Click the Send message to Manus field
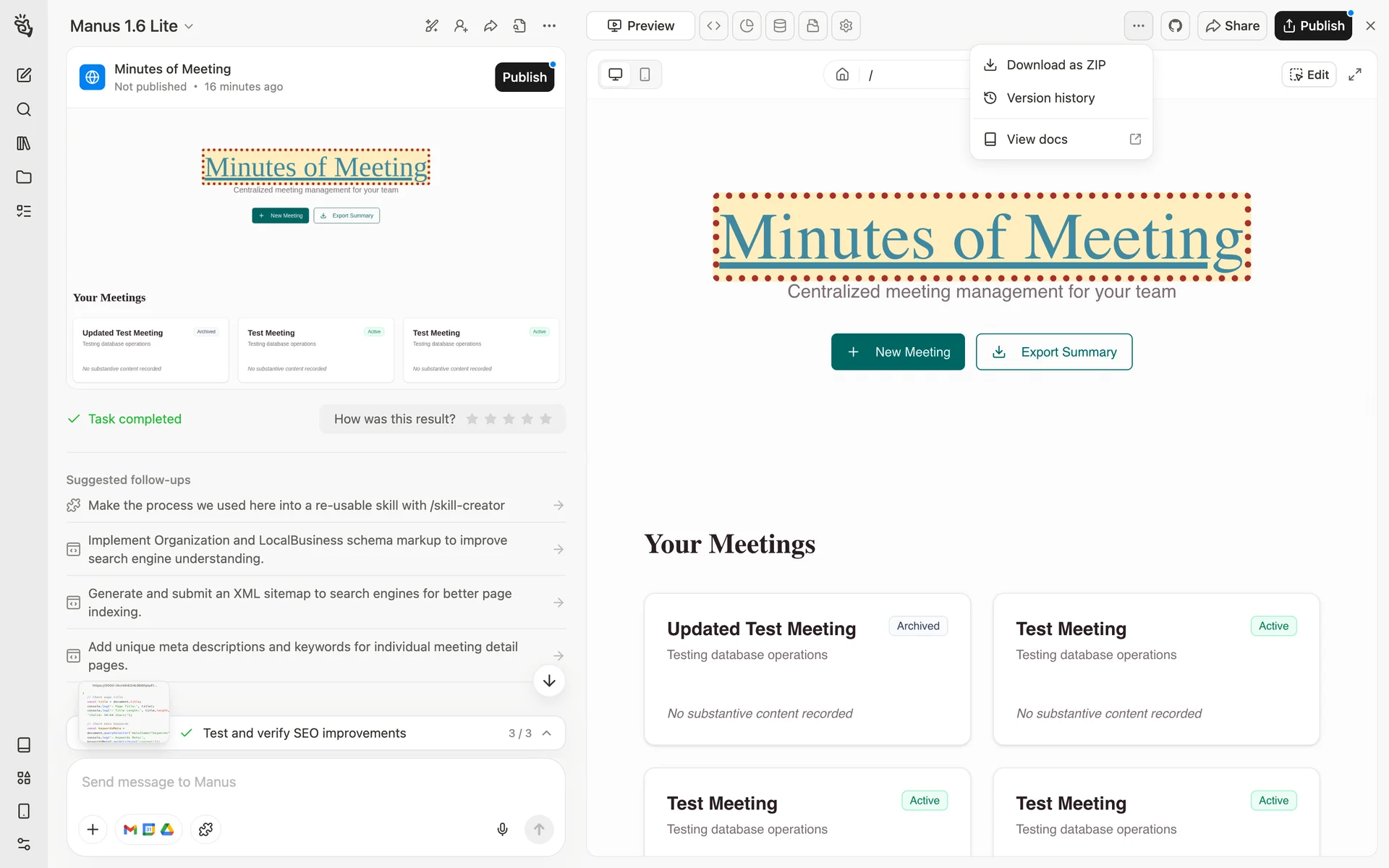 click(x=315, y=782)
